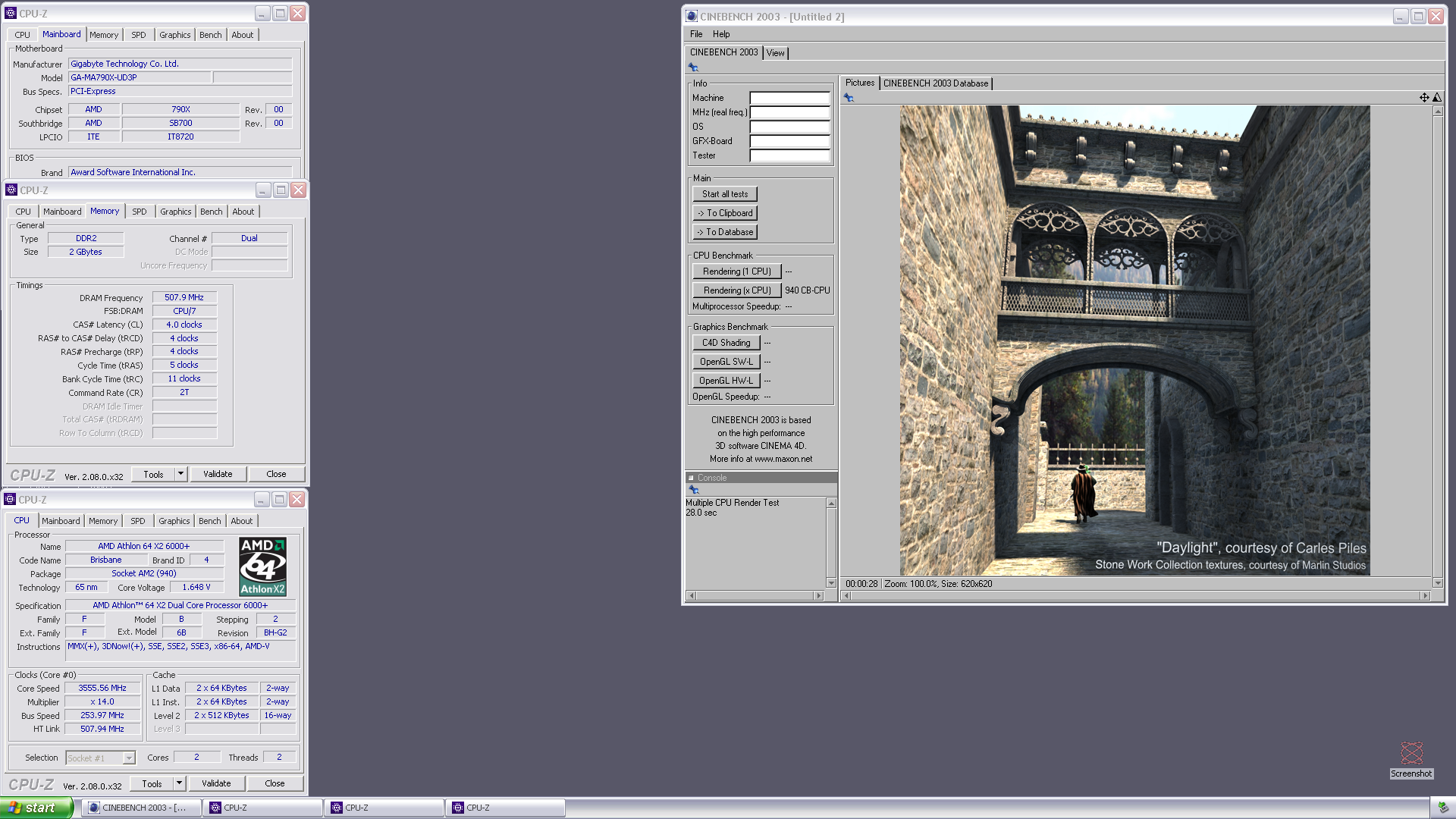This screenshot has width=1456, height=819.
Task: Click Start all tests in CINEBENCH
Action: coord(725,194)
